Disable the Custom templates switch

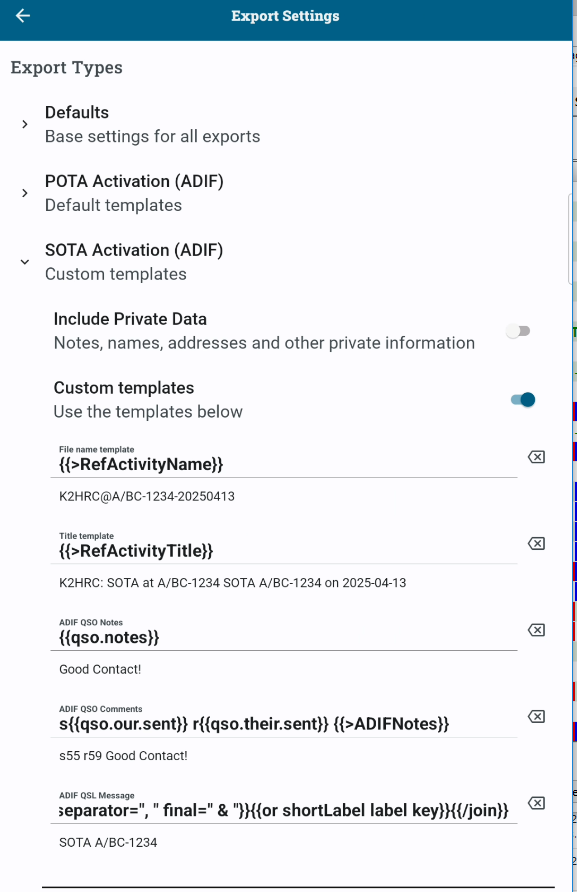click(522, 400)
